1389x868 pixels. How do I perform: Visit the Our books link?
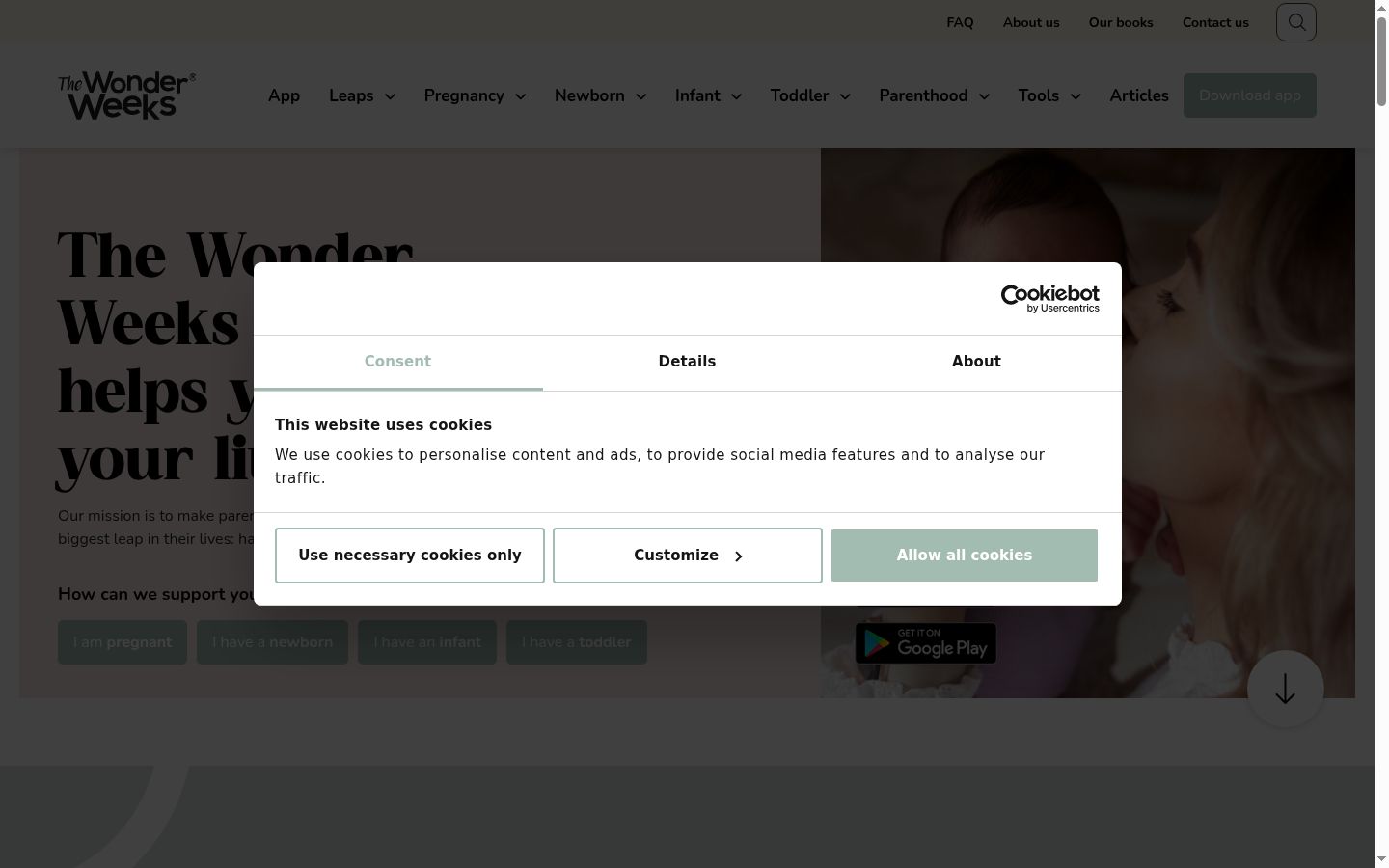[1121, 22]
